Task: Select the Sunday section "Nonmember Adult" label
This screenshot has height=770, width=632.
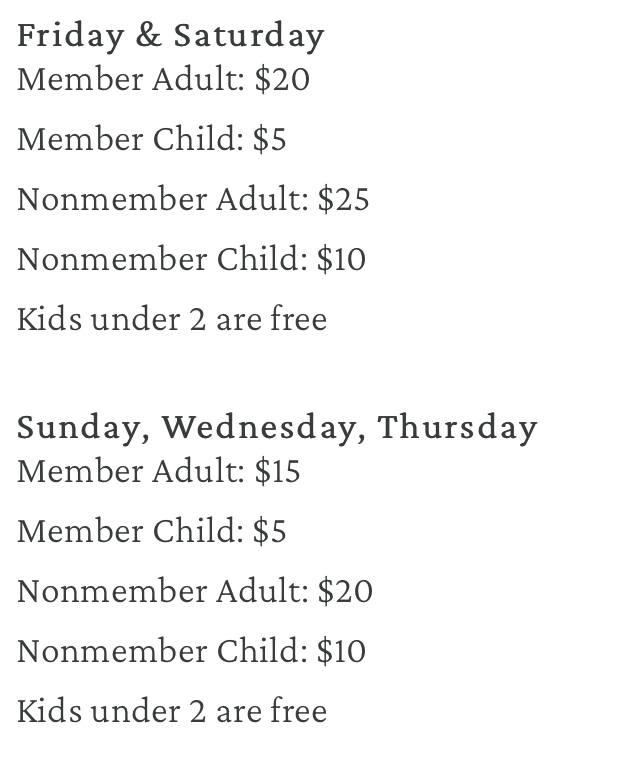Action: click(x=162, y=591)
